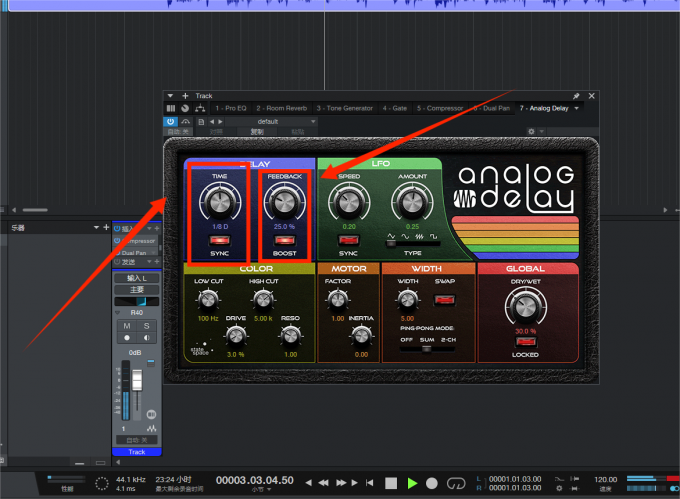Open the channel editor columns icon
The image size is (680, 499).
pos(171,108)
